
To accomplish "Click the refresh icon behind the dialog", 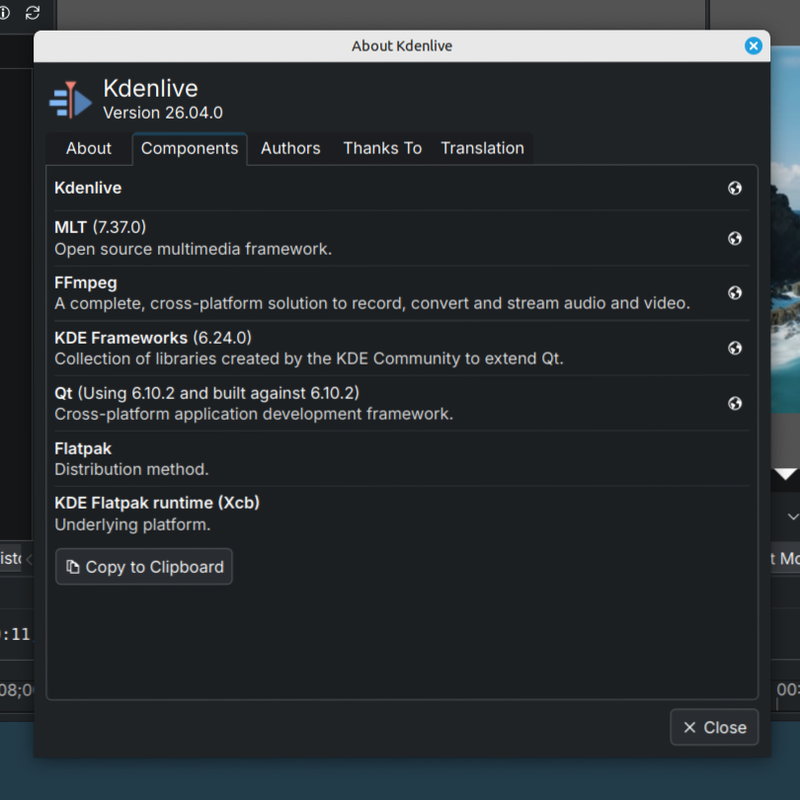I will [33, 13].
